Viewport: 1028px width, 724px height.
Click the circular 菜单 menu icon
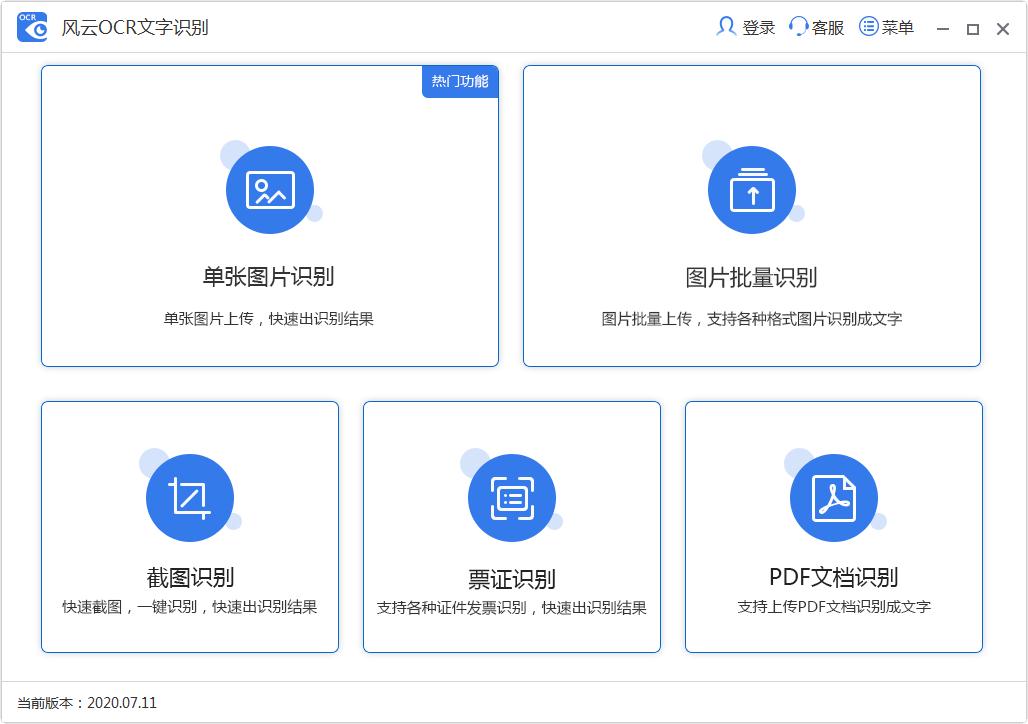click(x=866, y=27)
